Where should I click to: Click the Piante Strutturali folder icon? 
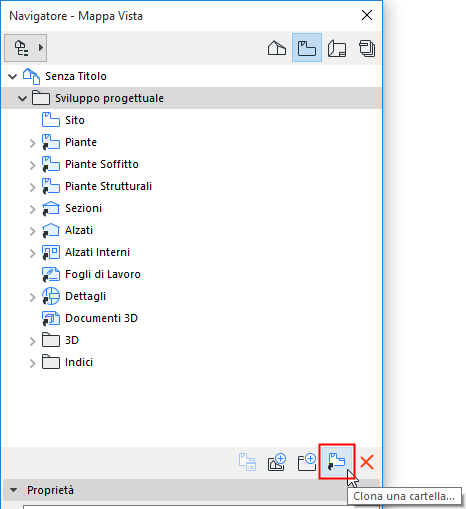pyautogui.click(x=51, y=186)
